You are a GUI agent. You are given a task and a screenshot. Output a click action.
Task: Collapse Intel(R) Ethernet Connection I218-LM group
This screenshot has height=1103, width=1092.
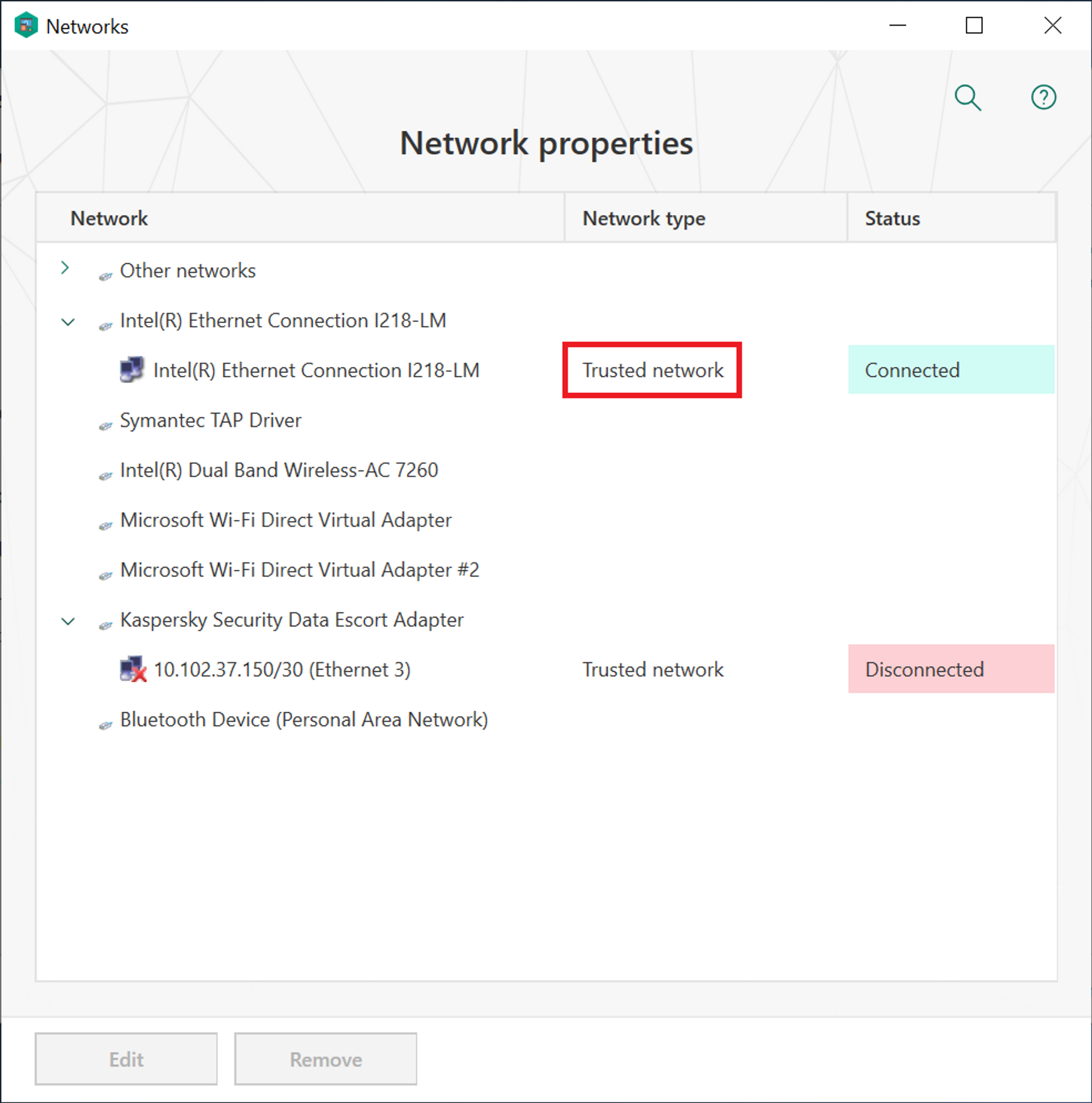tap(67, 322)
